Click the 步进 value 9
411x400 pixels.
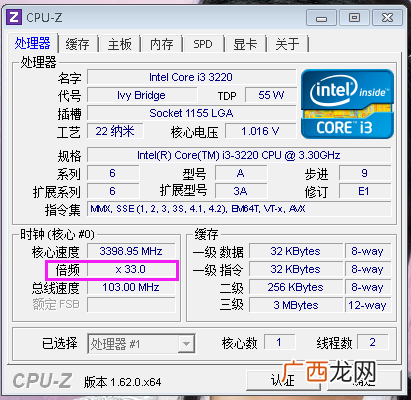[365, 173]
